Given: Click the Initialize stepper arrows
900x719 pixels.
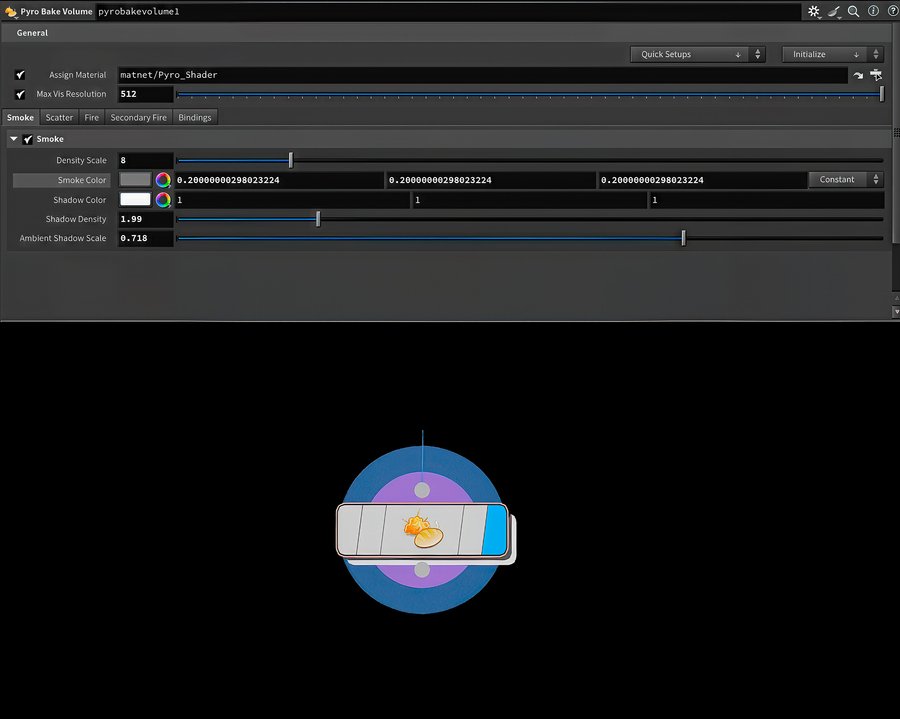Looking at the screenshot, I should point(876,55).
